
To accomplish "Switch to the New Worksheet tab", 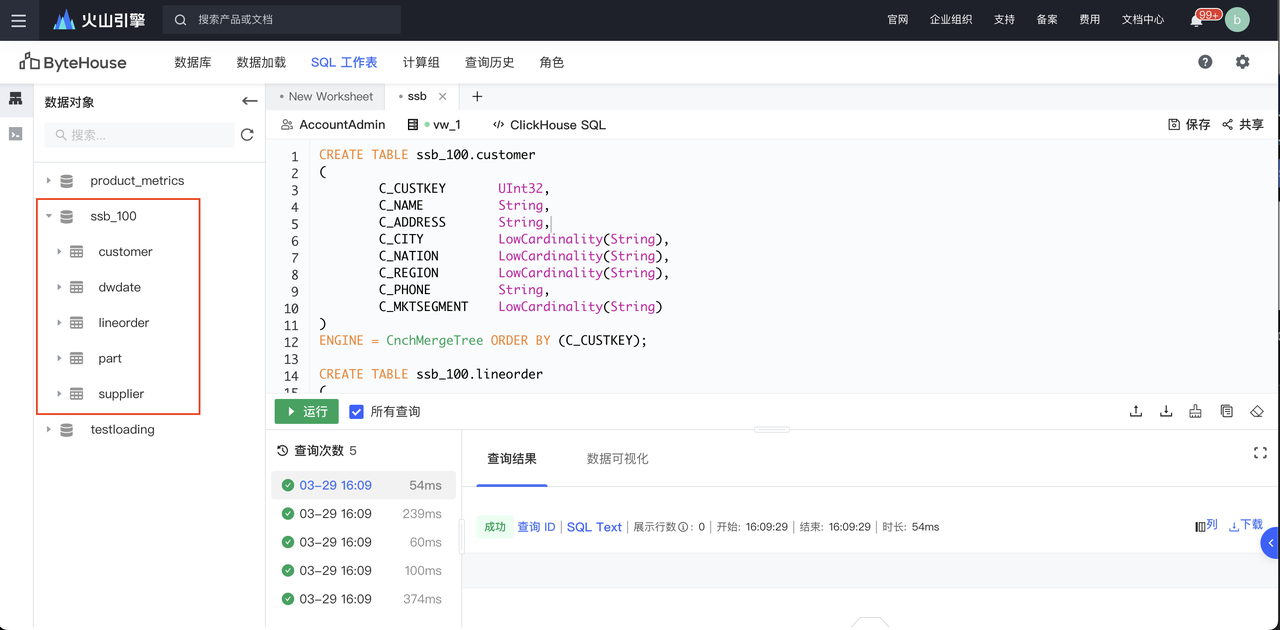I will [x=329, y=97].
